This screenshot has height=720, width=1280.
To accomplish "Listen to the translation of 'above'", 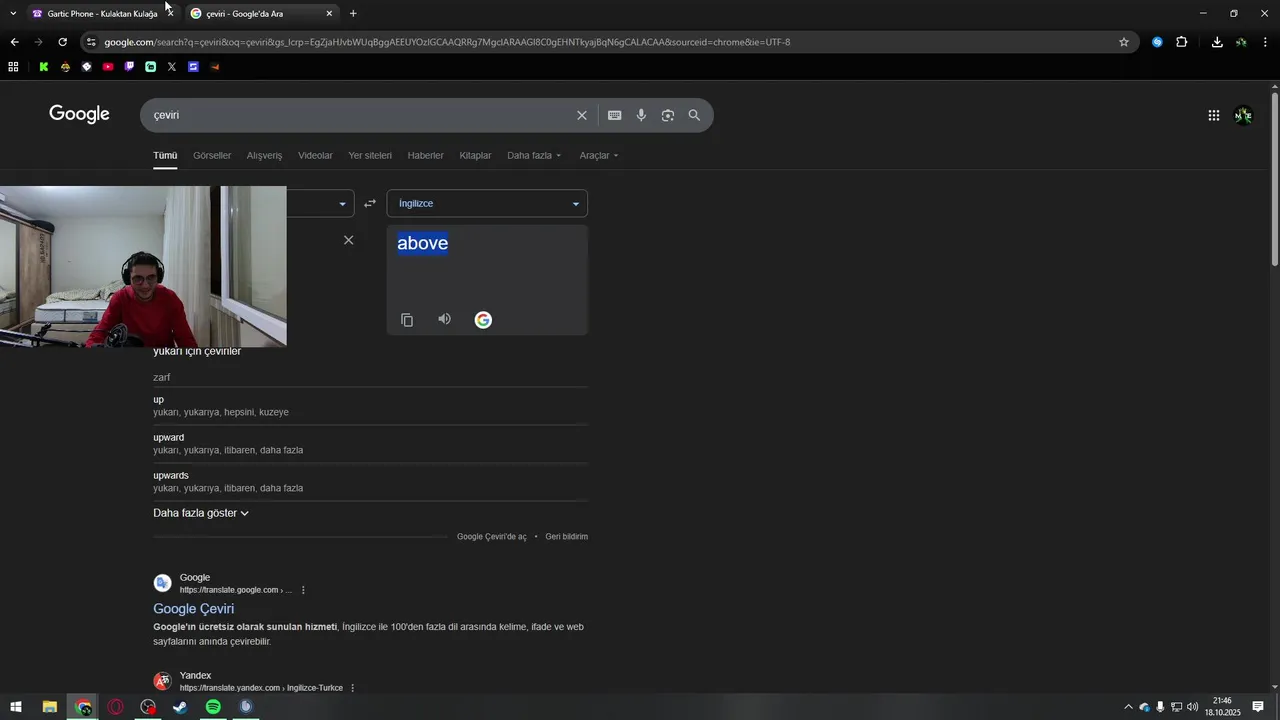I will pos(445,319).
